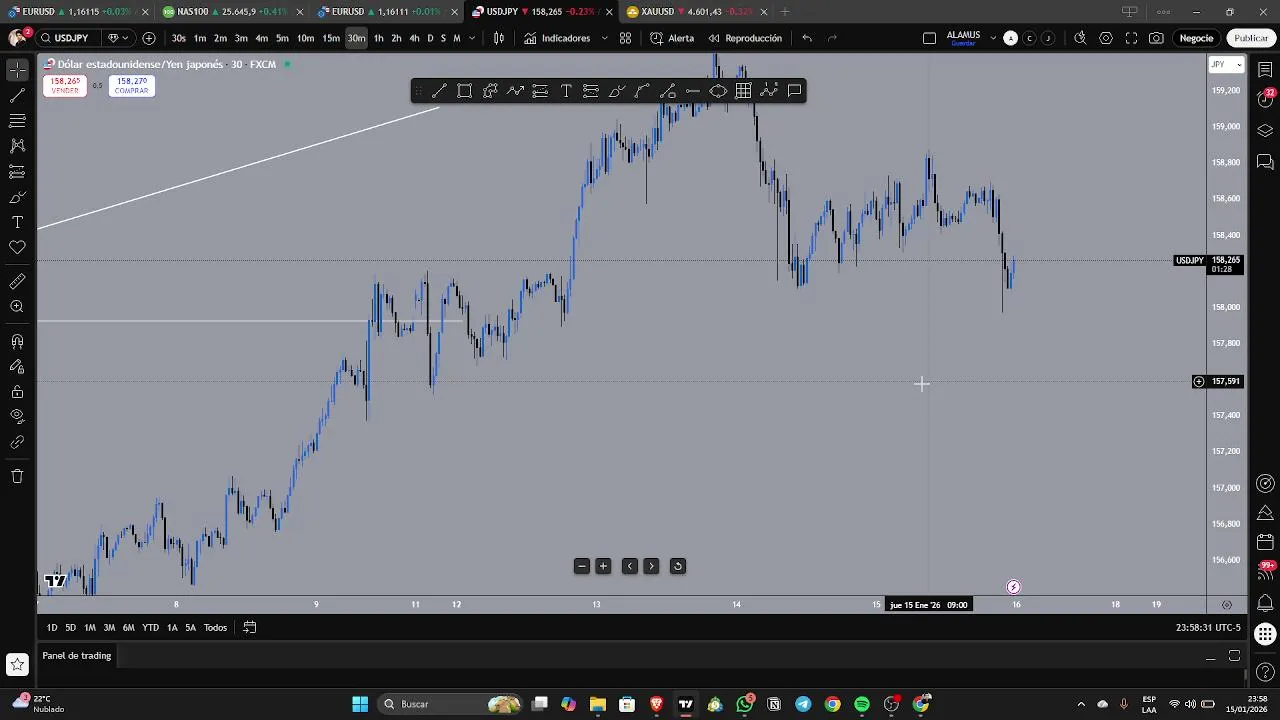Viewport: 1280px width, 720px height.
Task: Take chart snapshot camera icon
Action: coord(1156,38)
